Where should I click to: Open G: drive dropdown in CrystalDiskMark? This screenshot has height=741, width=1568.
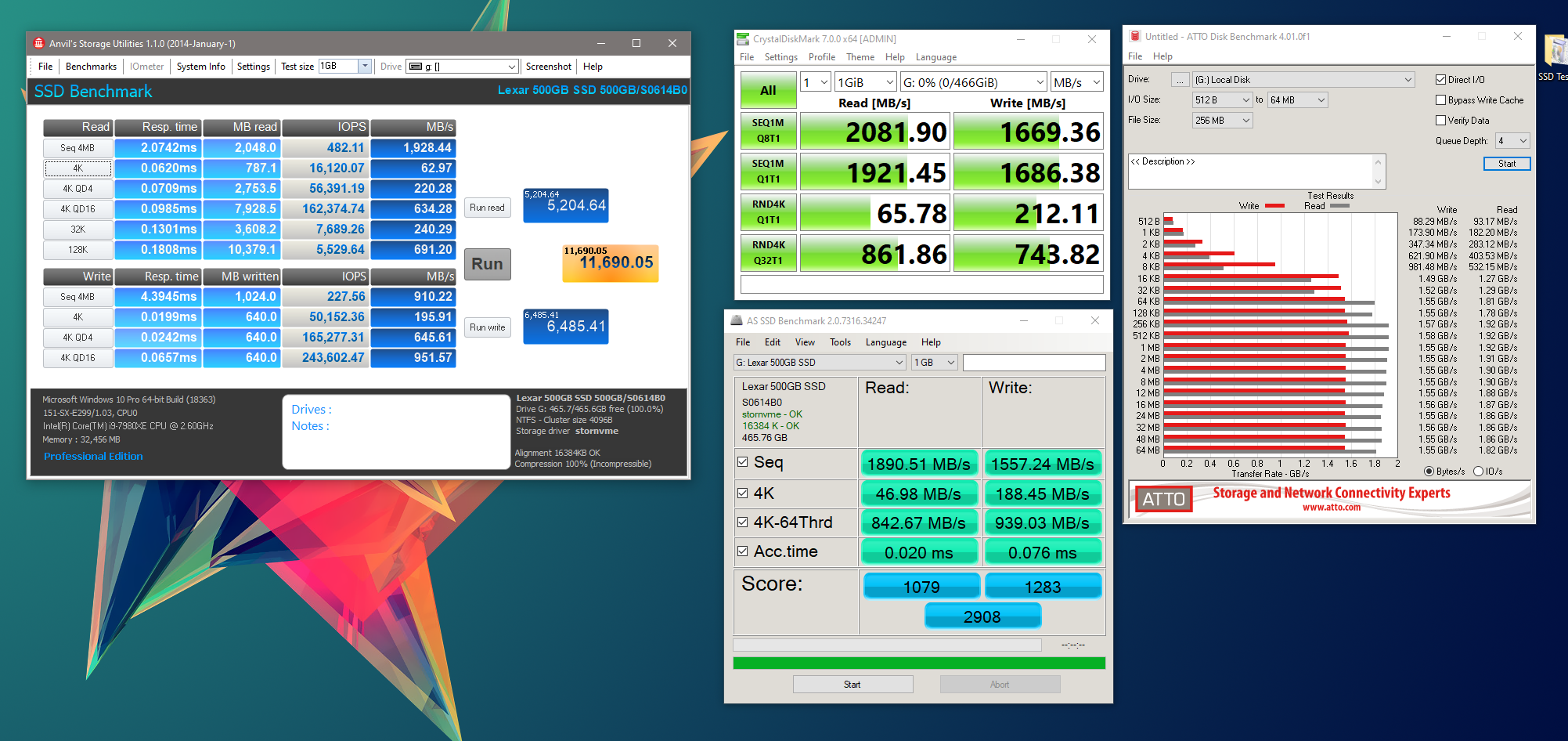(x=974, y=82)
